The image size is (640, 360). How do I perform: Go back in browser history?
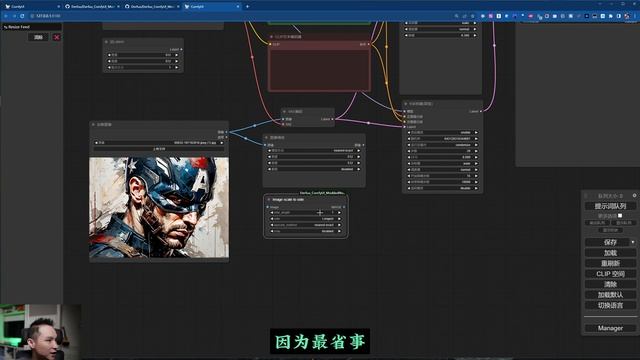coord(6,16)
